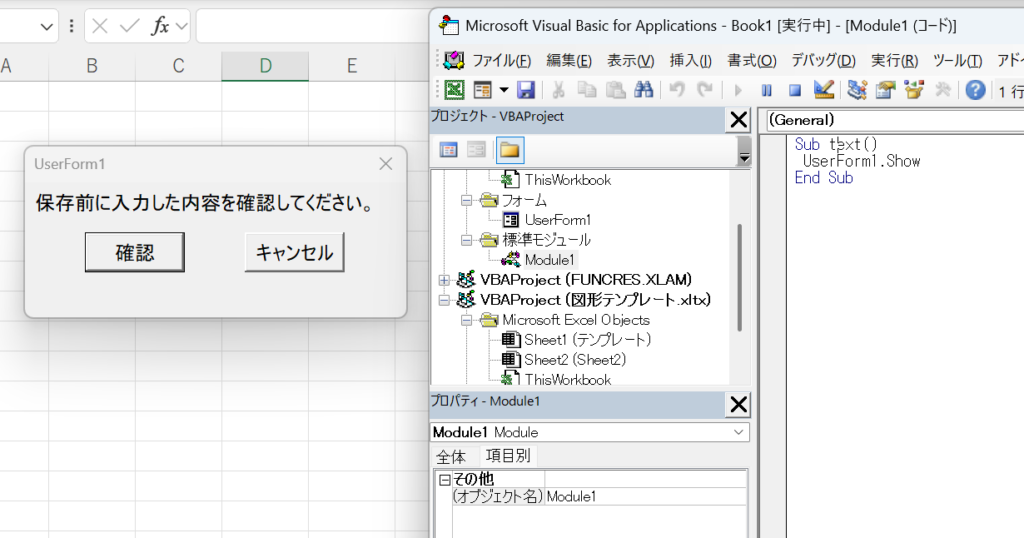
Task: Switch to the 全体 properties tab
Action: [x=451, y=456]
